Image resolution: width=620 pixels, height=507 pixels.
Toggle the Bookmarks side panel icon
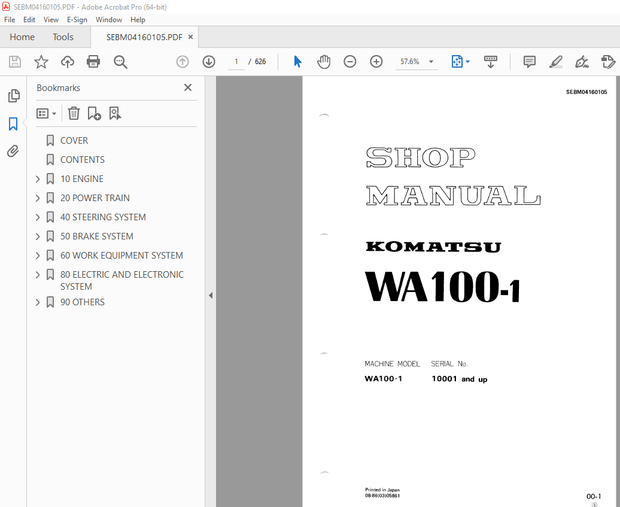[13, 124]
